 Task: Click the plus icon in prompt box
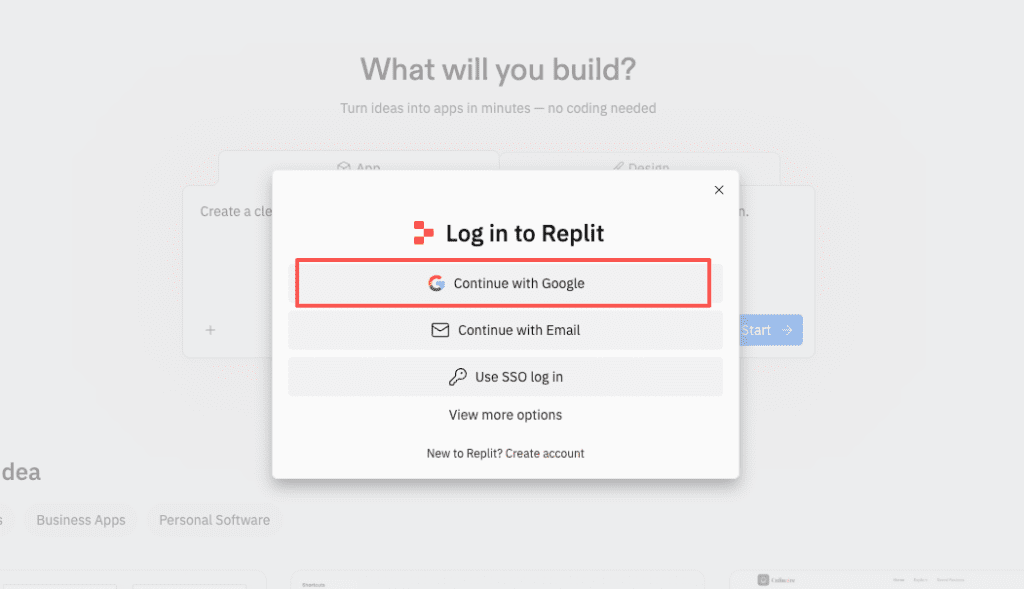(210, 330)
